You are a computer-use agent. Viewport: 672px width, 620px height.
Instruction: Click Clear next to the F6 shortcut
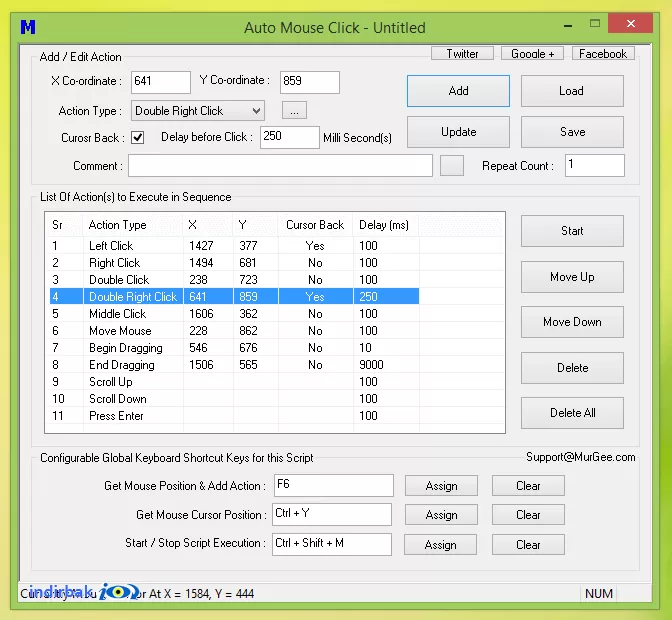click(x=528, y=486)
